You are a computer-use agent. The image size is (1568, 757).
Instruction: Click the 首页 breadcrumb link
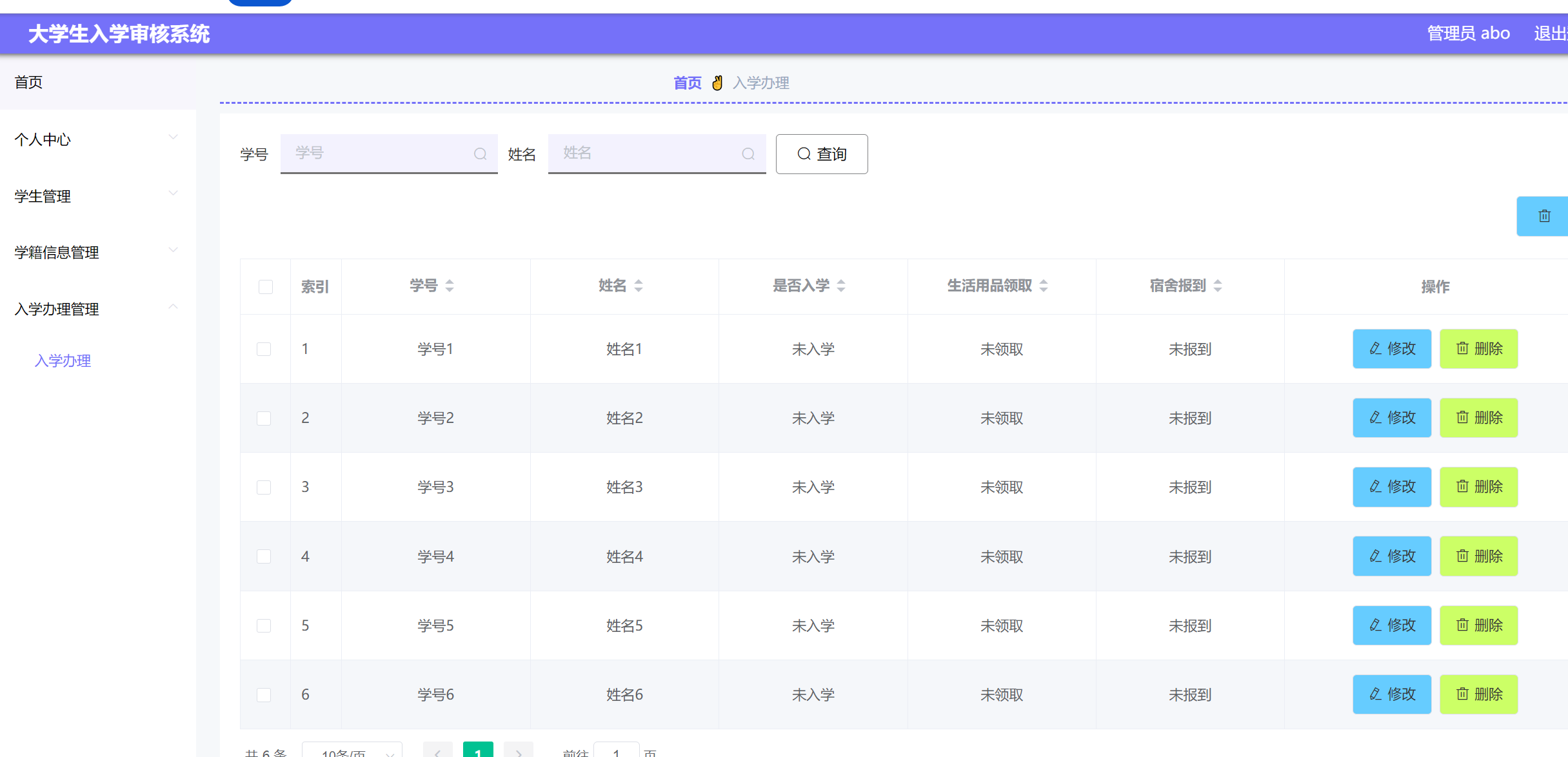coord(687,83)
